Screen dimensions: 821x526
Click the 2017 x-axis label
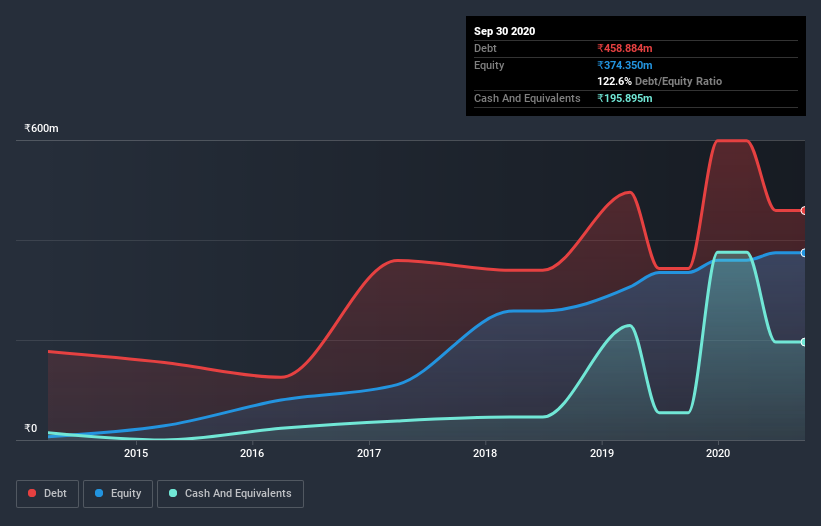coord(369,453)
